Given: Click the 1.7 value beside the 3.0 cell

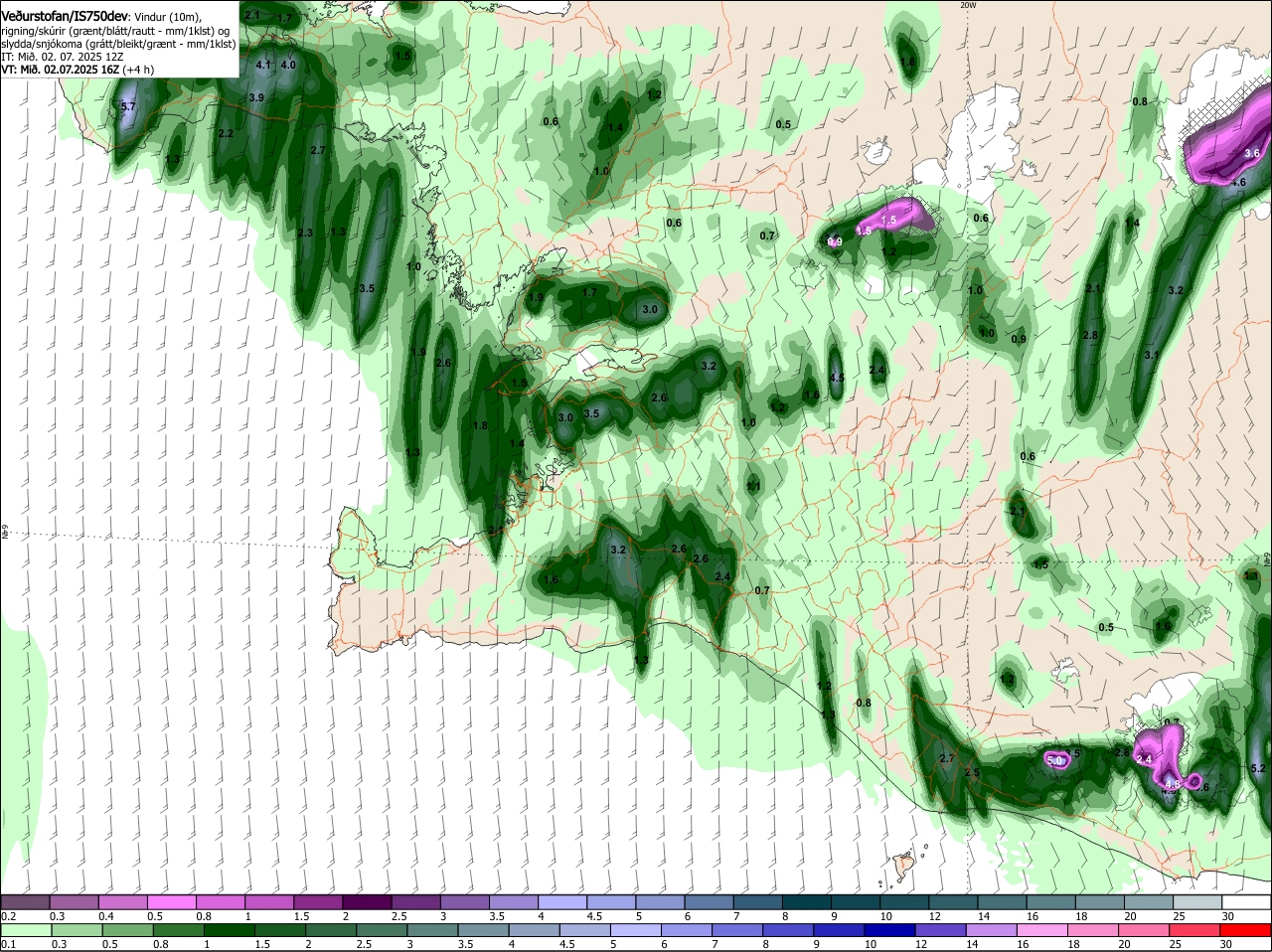Looking at the screenshot, I should point(589,292).
